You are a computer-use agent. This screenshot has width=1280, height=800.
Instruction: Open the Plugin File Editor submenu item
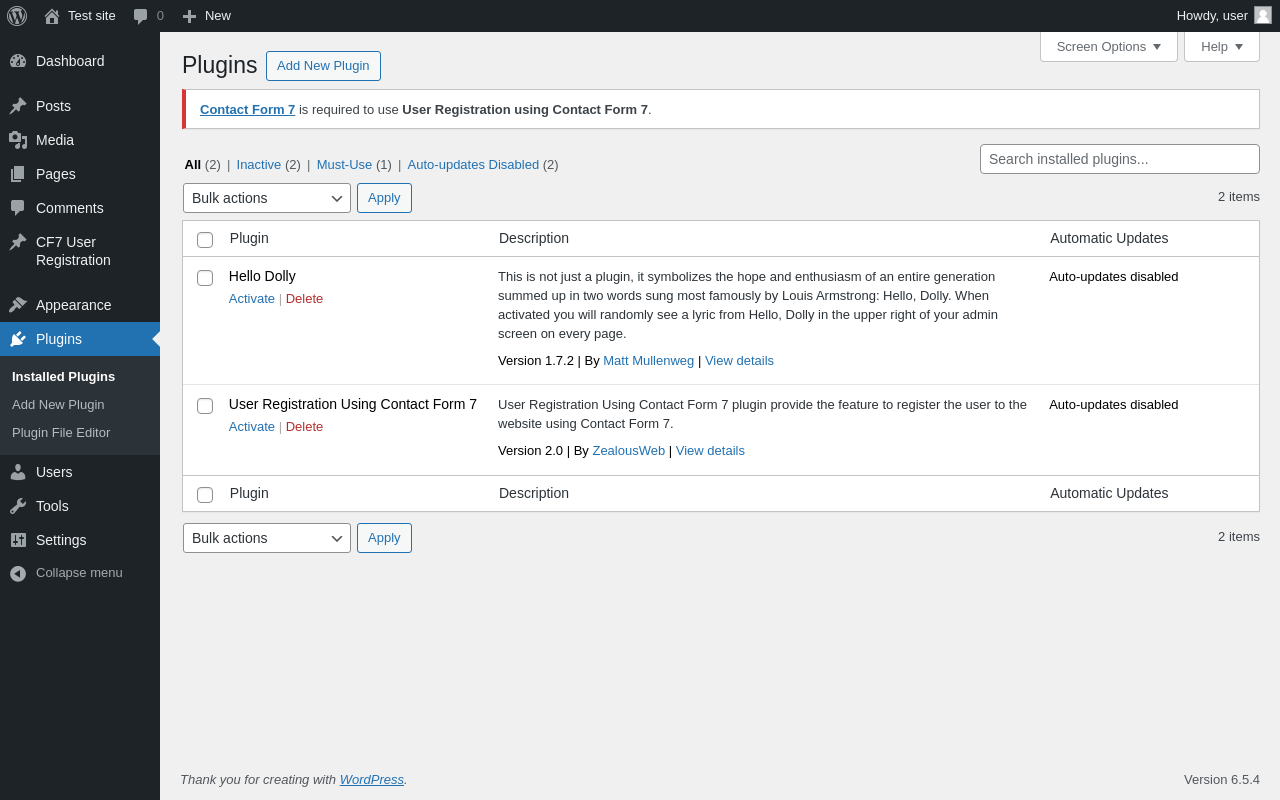point(61,433)
